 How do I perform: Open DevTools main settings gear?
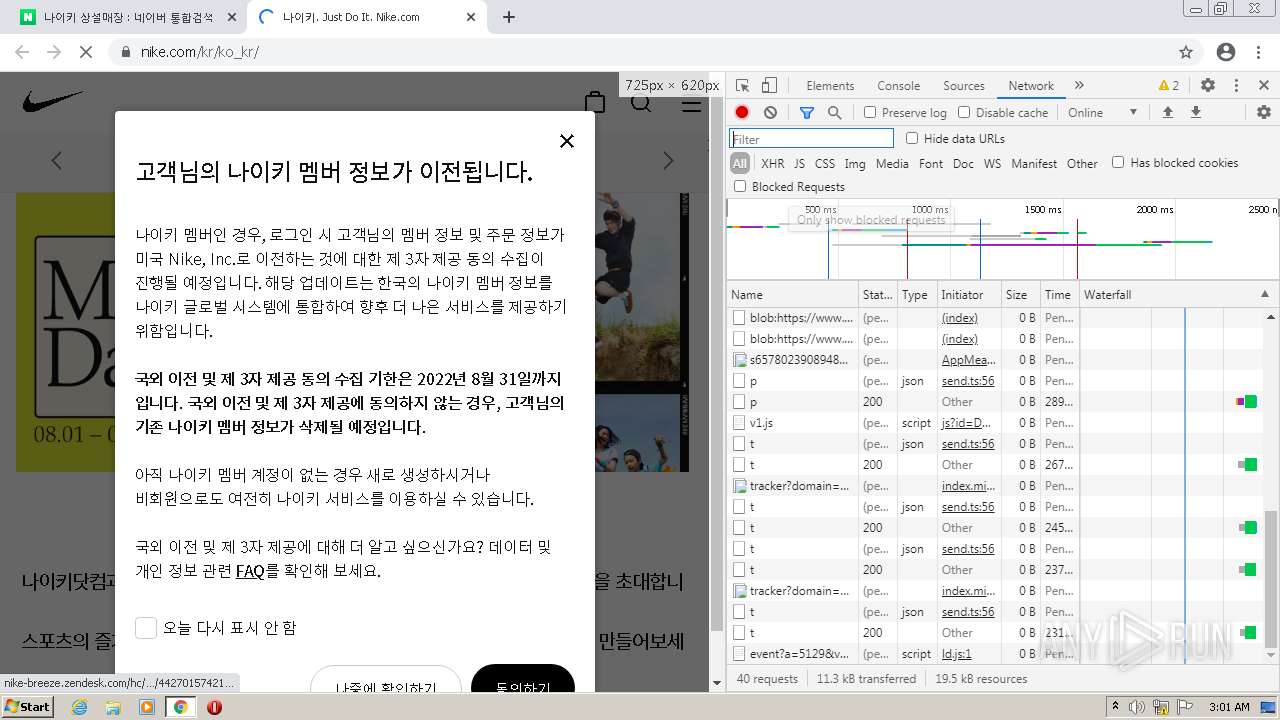tap(1208, 86)
